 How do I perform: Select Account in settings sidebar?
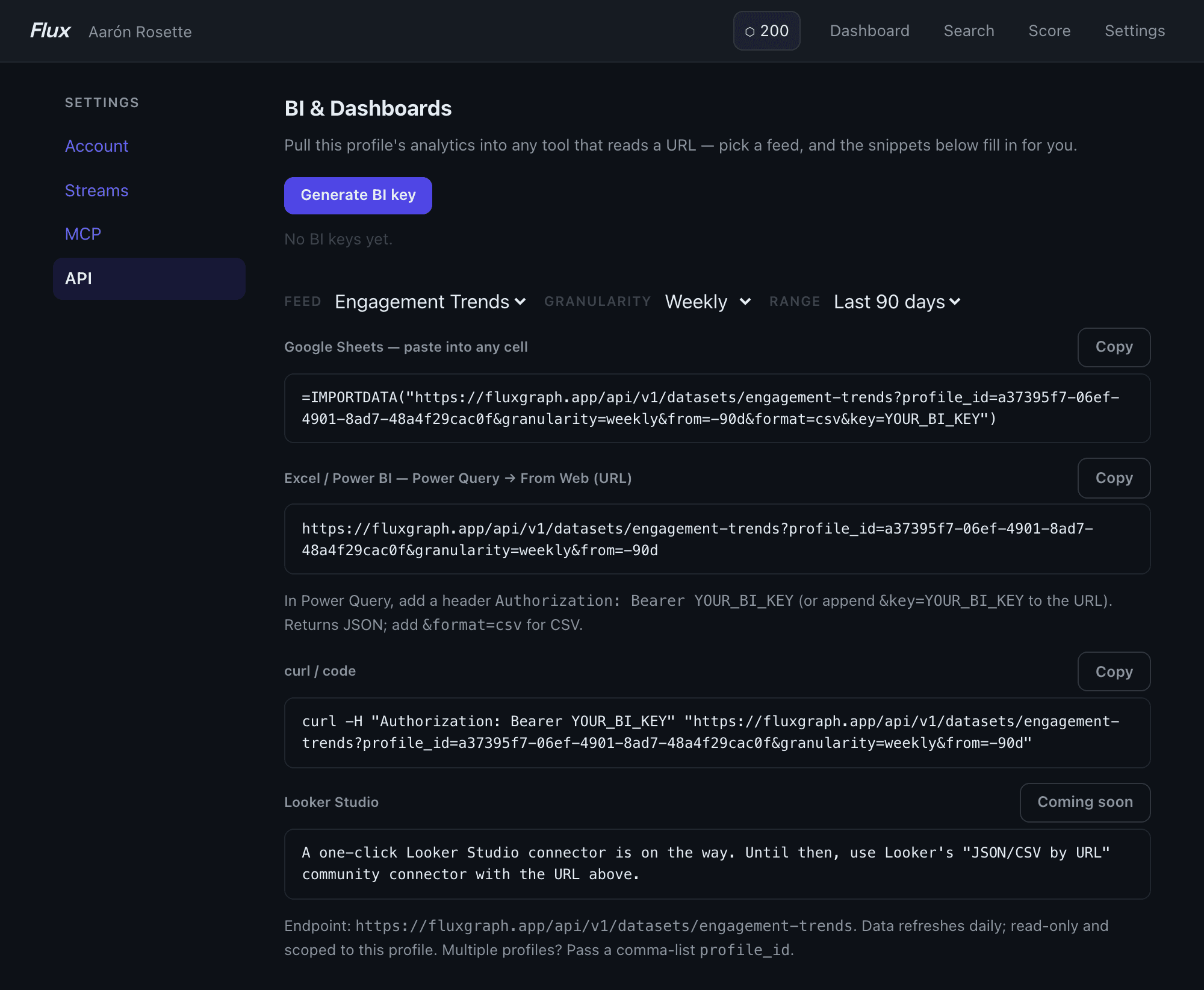96,146
